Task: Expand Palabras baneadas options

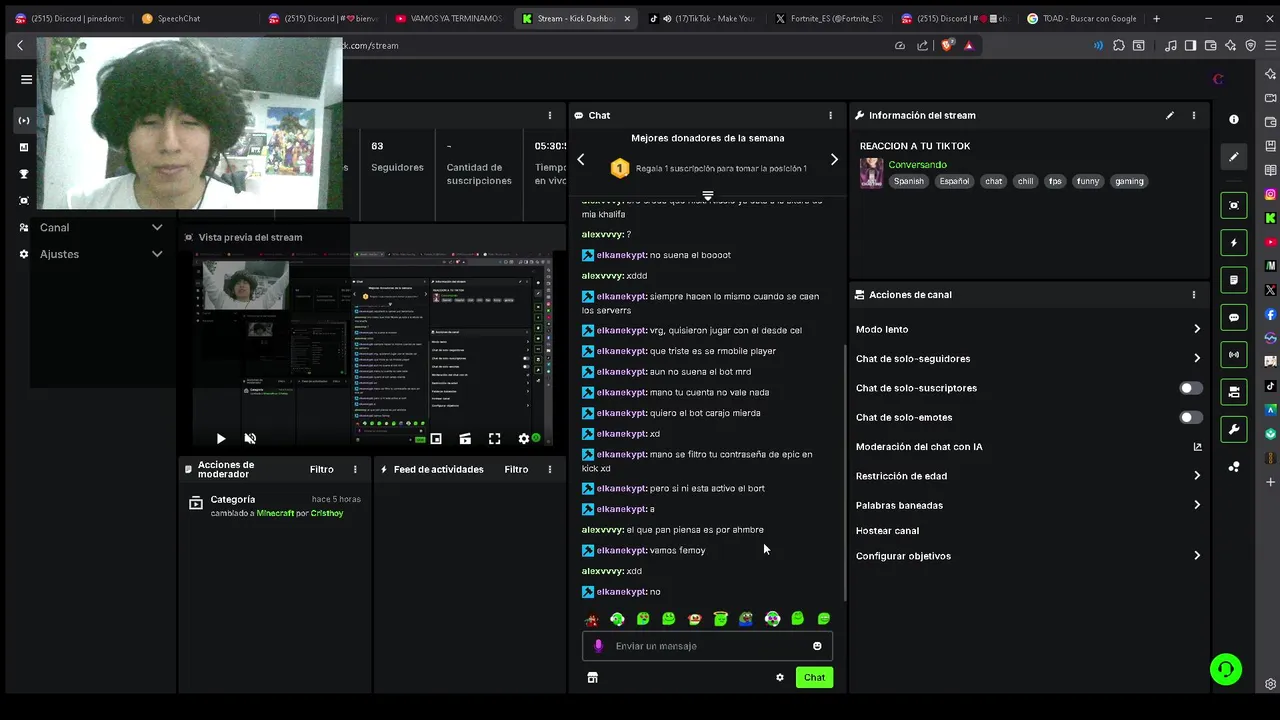Action: 1029,505
